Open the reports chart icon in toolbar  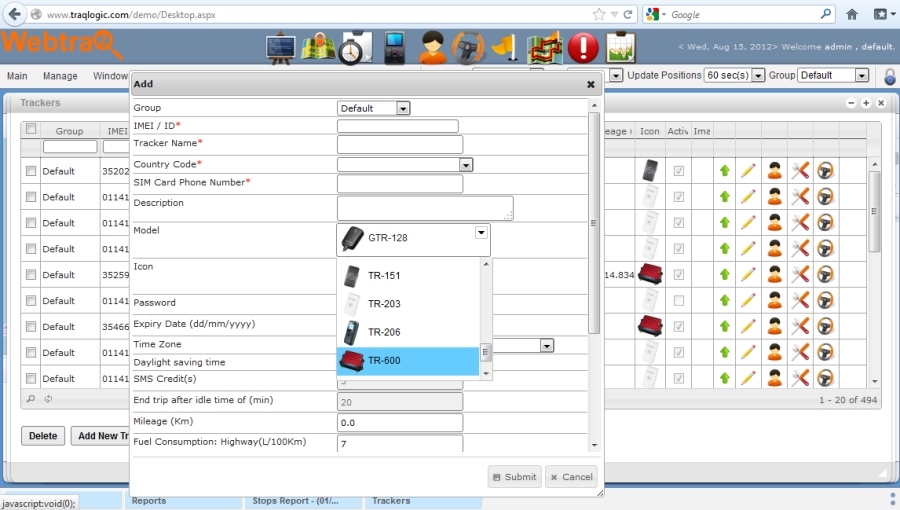pyautogui.click(x=620, y=48)
